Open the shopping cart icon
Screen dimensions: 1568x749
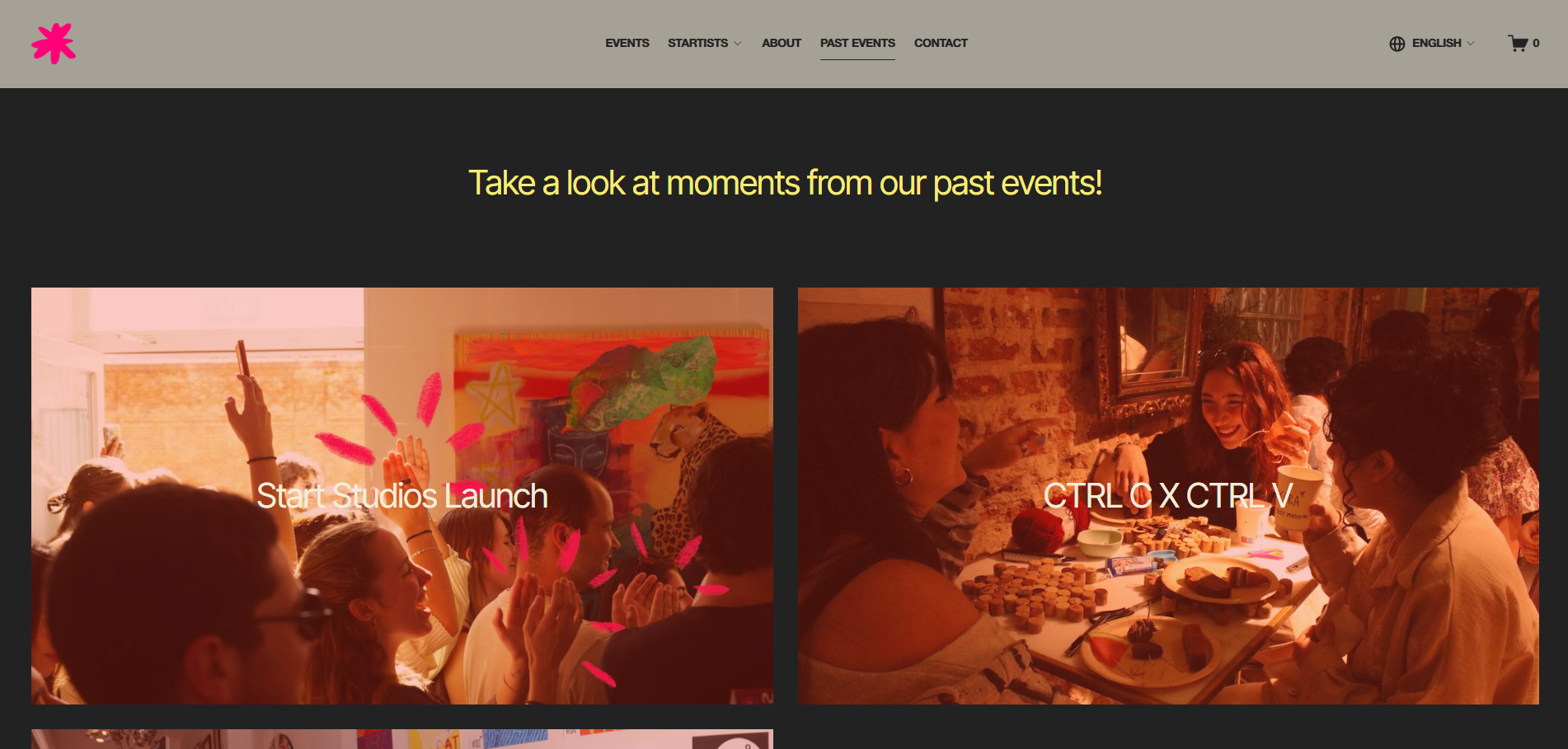(1518, 43)
